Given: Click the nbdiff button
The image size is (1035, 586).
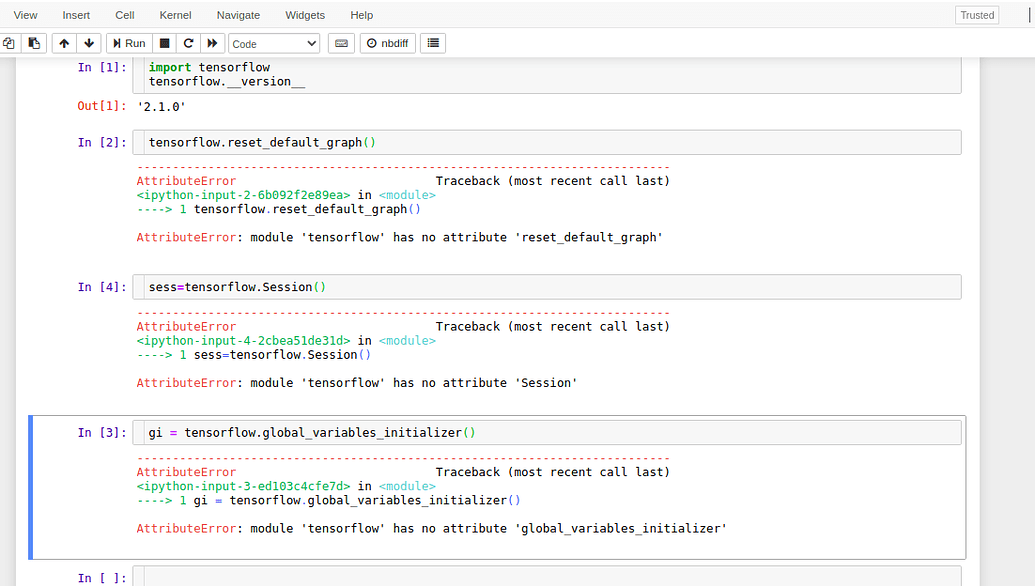Looking at the screenshot, I should (x=387, y=43).
